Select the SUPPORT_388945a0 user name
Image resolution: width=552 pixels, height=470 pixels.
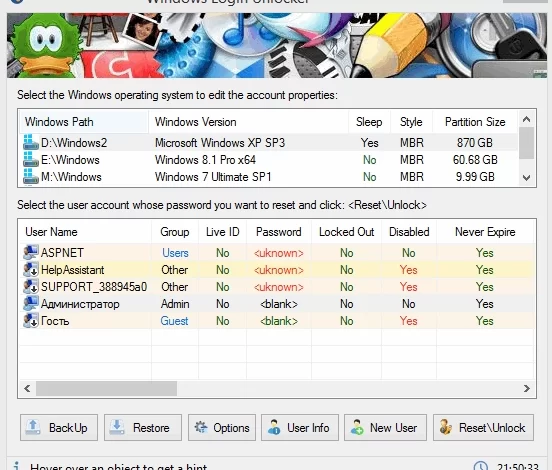[94, 287]
